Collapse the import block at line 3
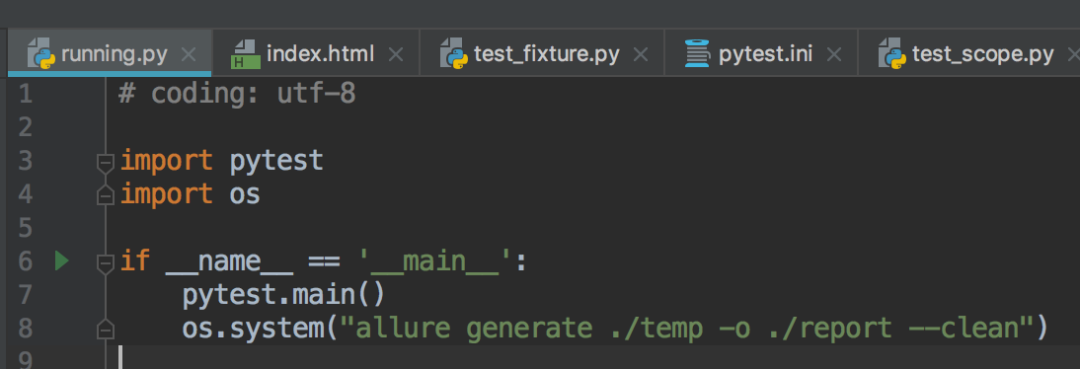 tap(105, 163)
